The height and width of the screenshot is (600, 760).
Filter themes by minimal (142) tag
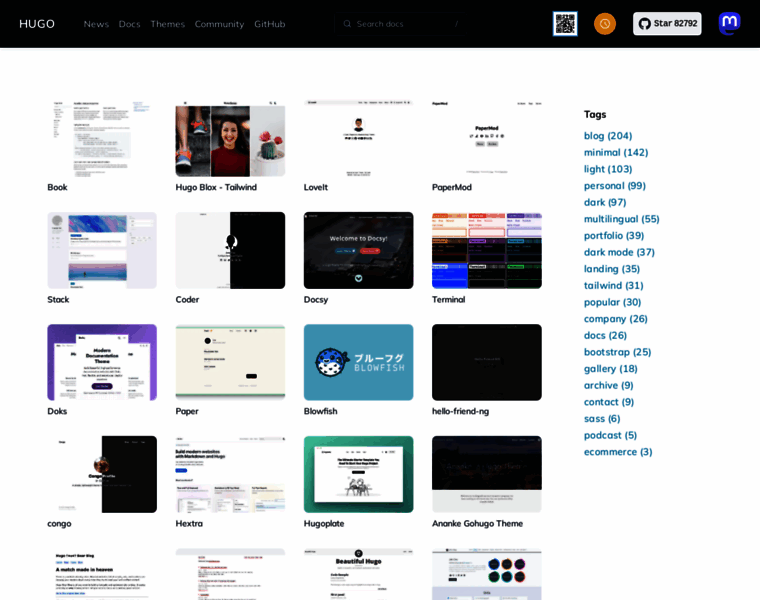pyautogui.click(x=616, y=152)
